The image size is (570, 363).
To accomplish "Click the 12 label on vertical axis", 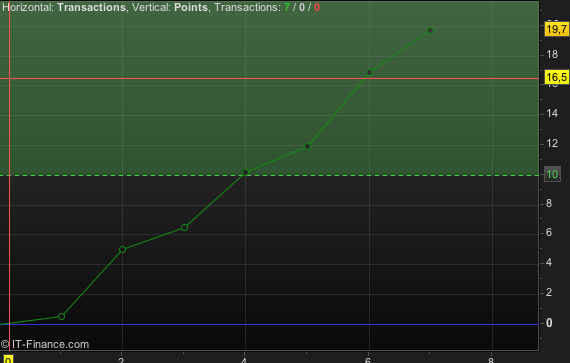I will point(552,144).
